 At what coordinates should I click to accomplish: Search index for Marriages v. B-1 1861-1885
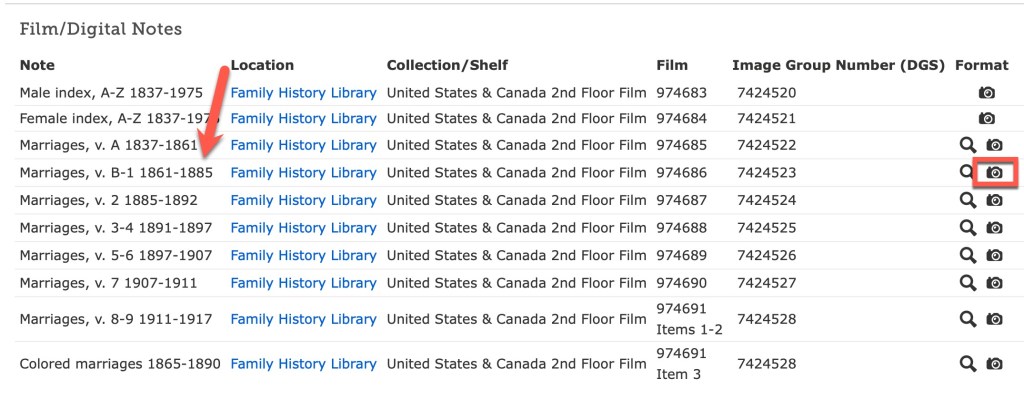click(965, 173)
